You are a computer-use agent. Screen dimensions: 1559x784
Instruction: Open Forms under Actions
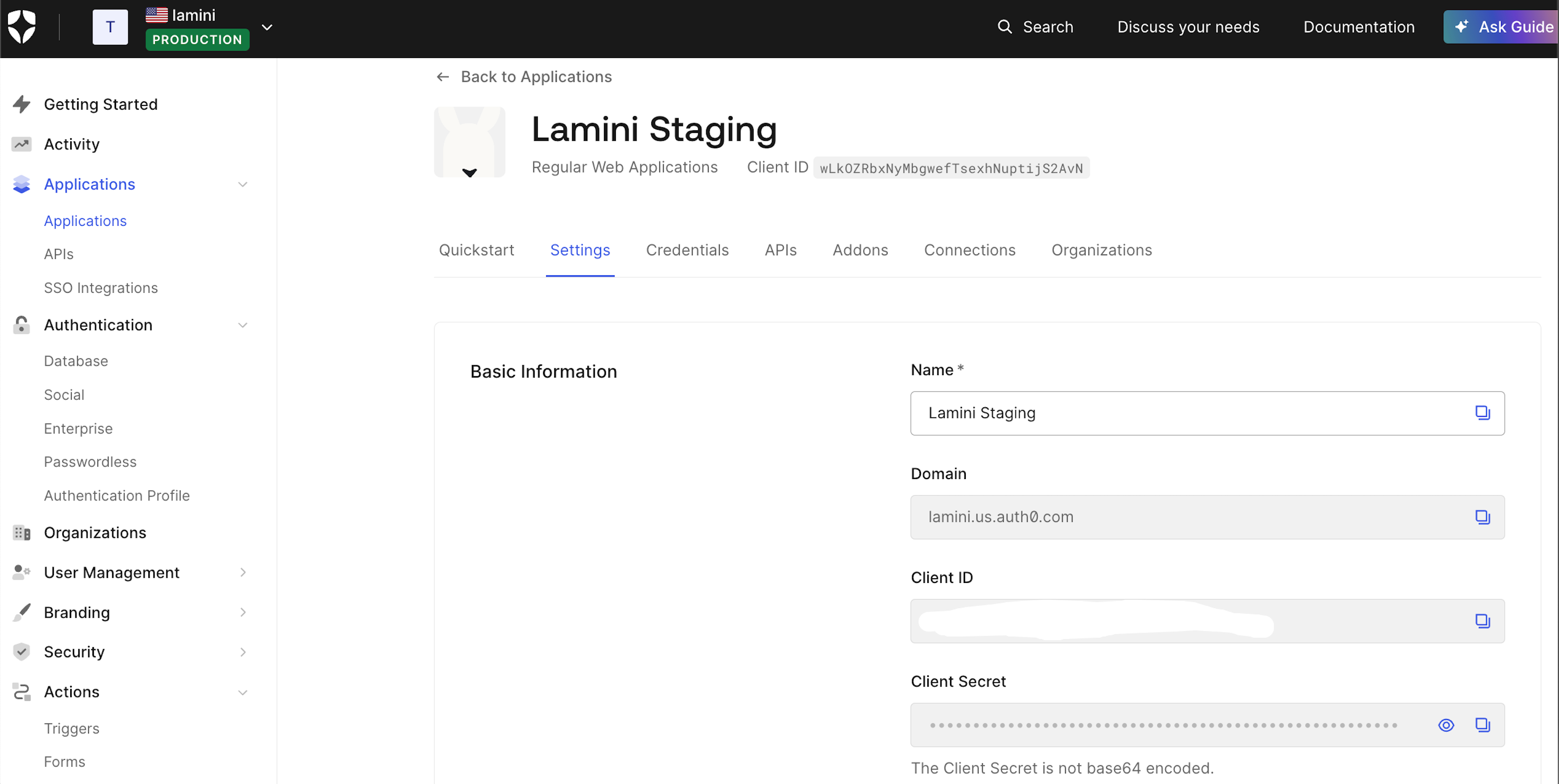[64, 762]
